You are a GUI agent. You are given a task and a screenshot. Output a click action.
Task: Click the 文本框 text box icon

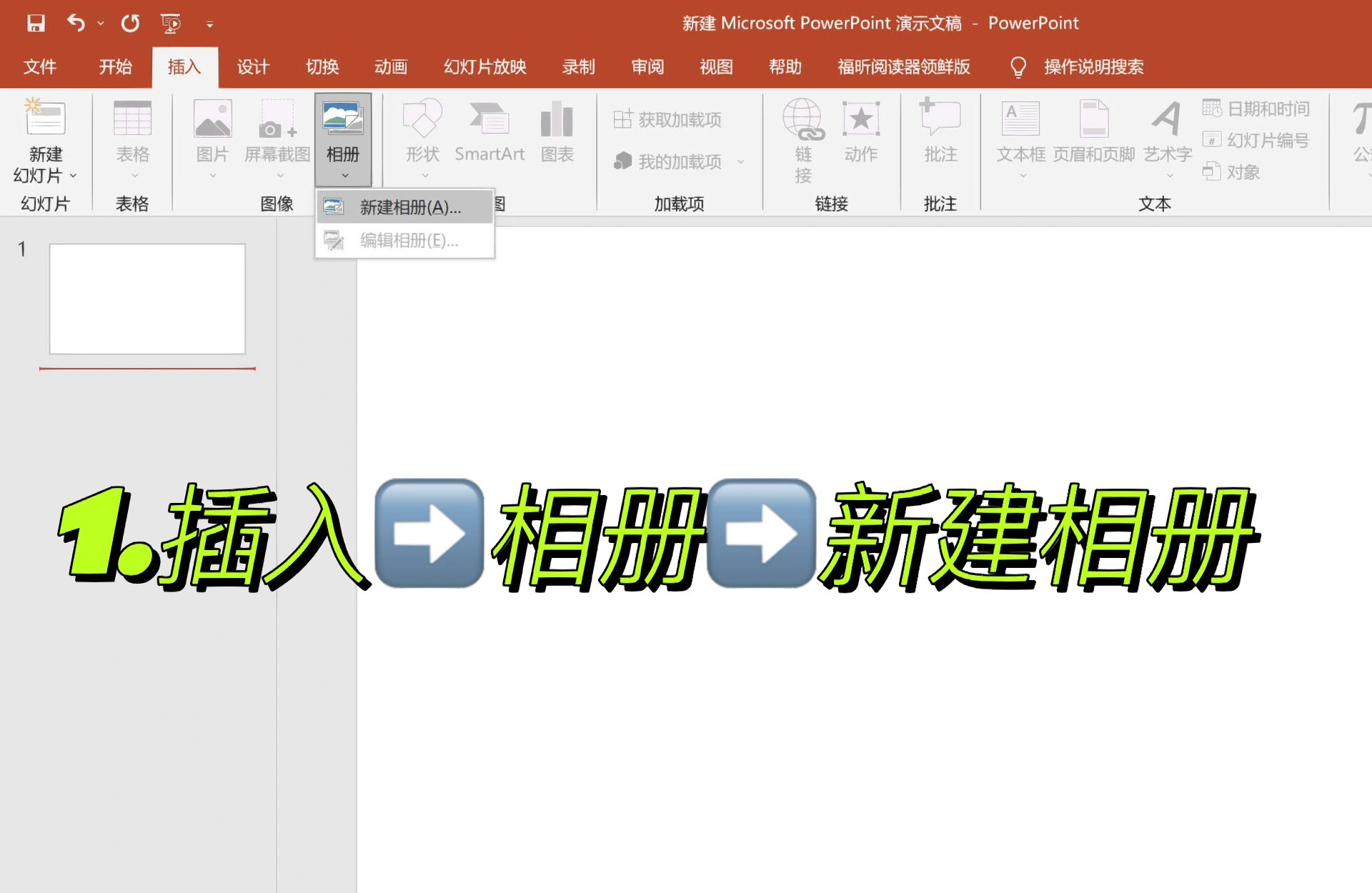tap(1020, 119)
